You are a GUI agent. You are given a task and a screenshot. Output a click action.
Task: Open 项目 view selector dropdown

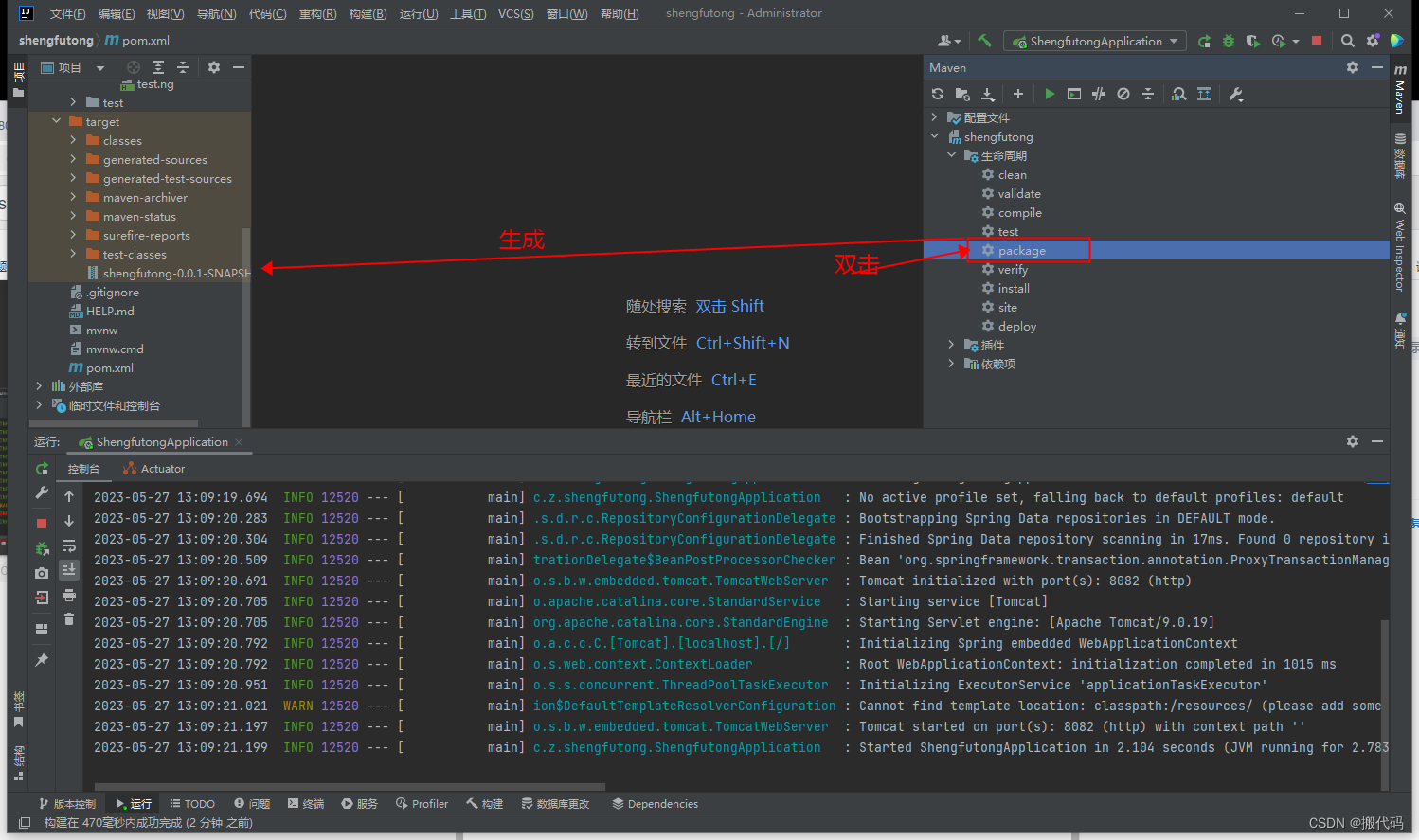coord(73,67)
